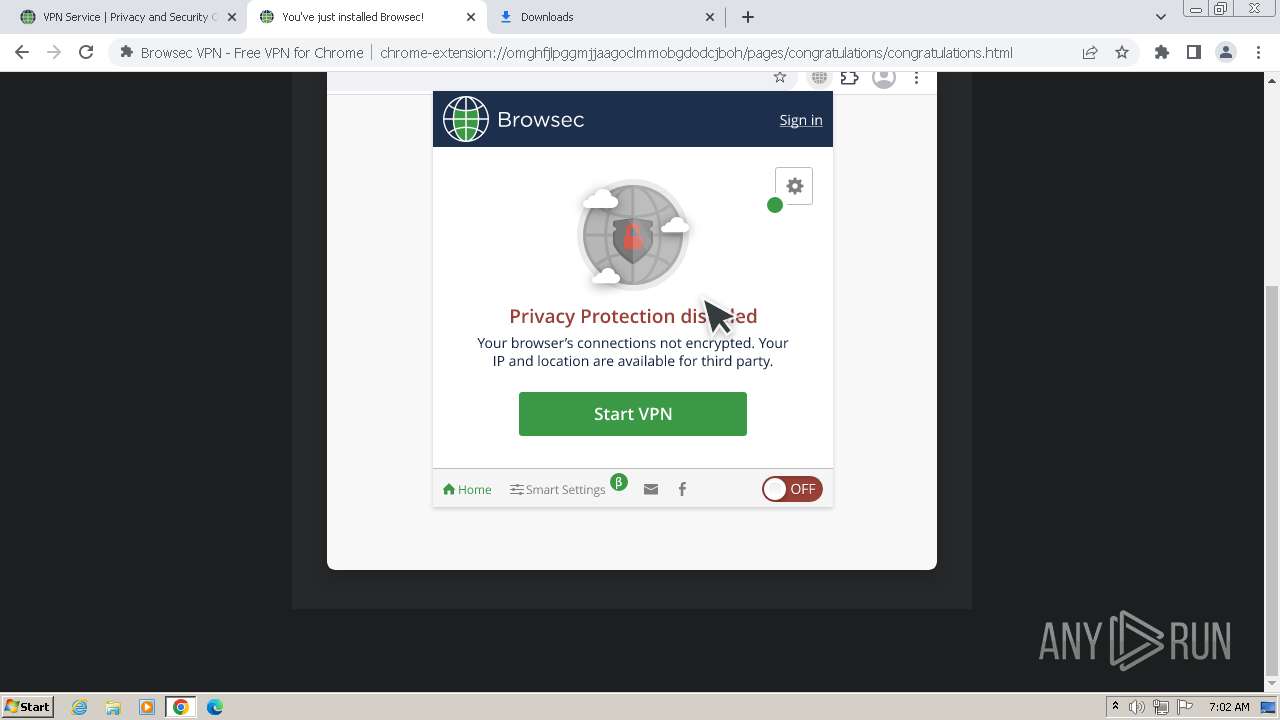Toggle the VPN OFF switch
Viewport: 1280px width, 720px height.
(792, 489)
